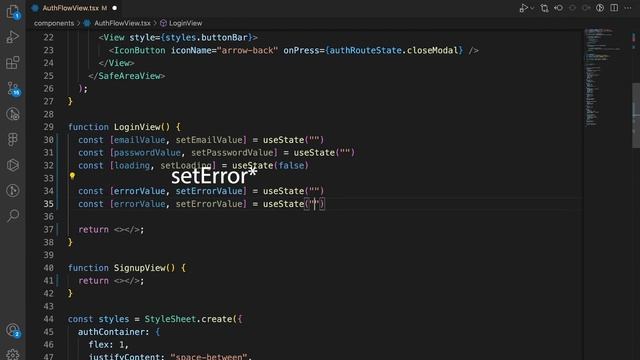
Task: Click the yellow lightbulb quick fix icon
Action: pos(72,176)
